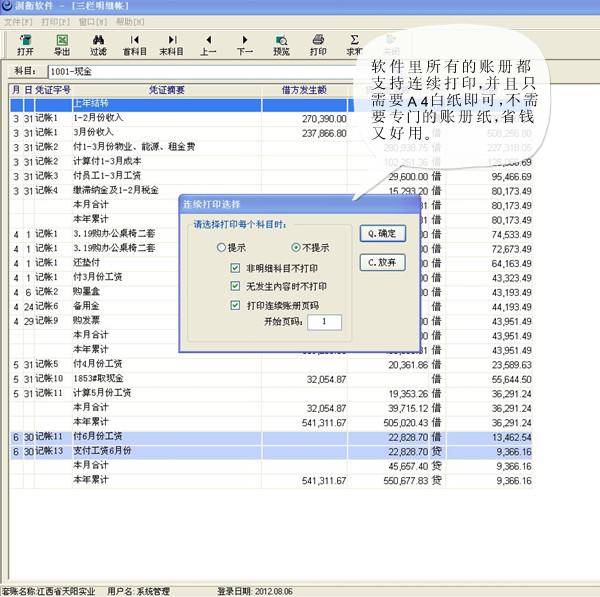The image size is (600, 597).
Task: Click the 打印 (Print) toolbar icon
Action: pos(318,45)
